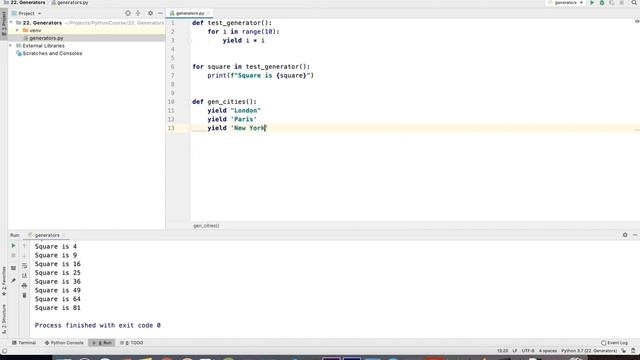Open the Terminal tool window
Image resolution: width=640 pixels, height=360 pixels.
pyautogui.click(x=24, y=343)
